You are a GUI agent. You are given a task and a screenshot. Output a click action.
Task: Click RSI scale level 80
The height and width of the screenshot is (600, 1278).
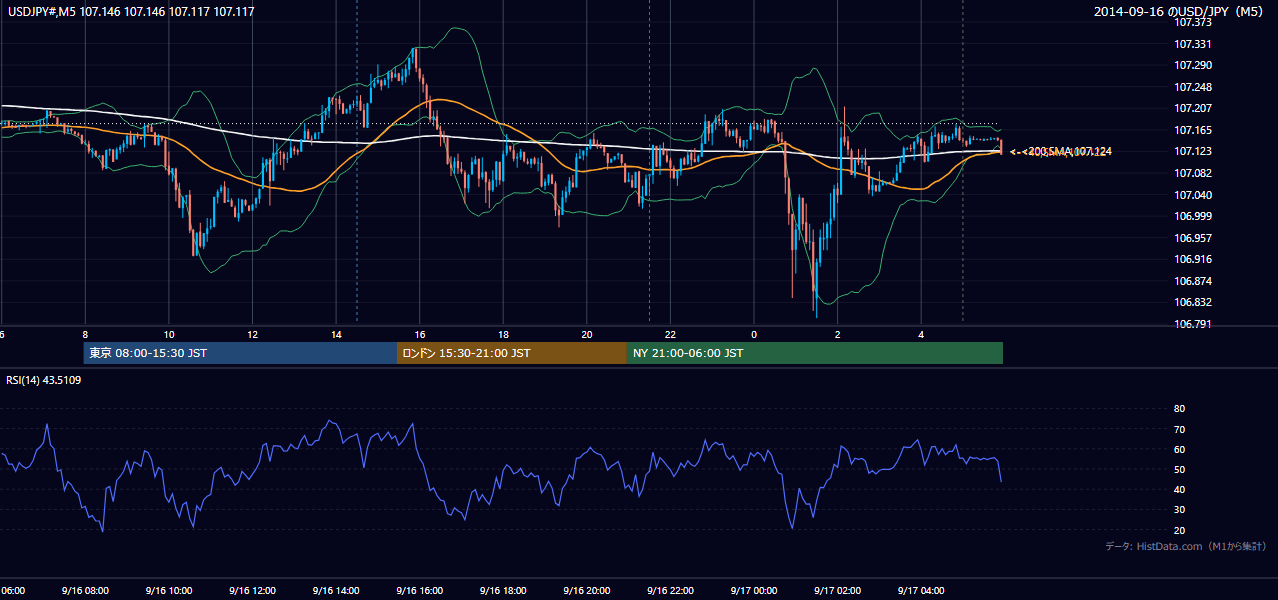click(1179, 409)
